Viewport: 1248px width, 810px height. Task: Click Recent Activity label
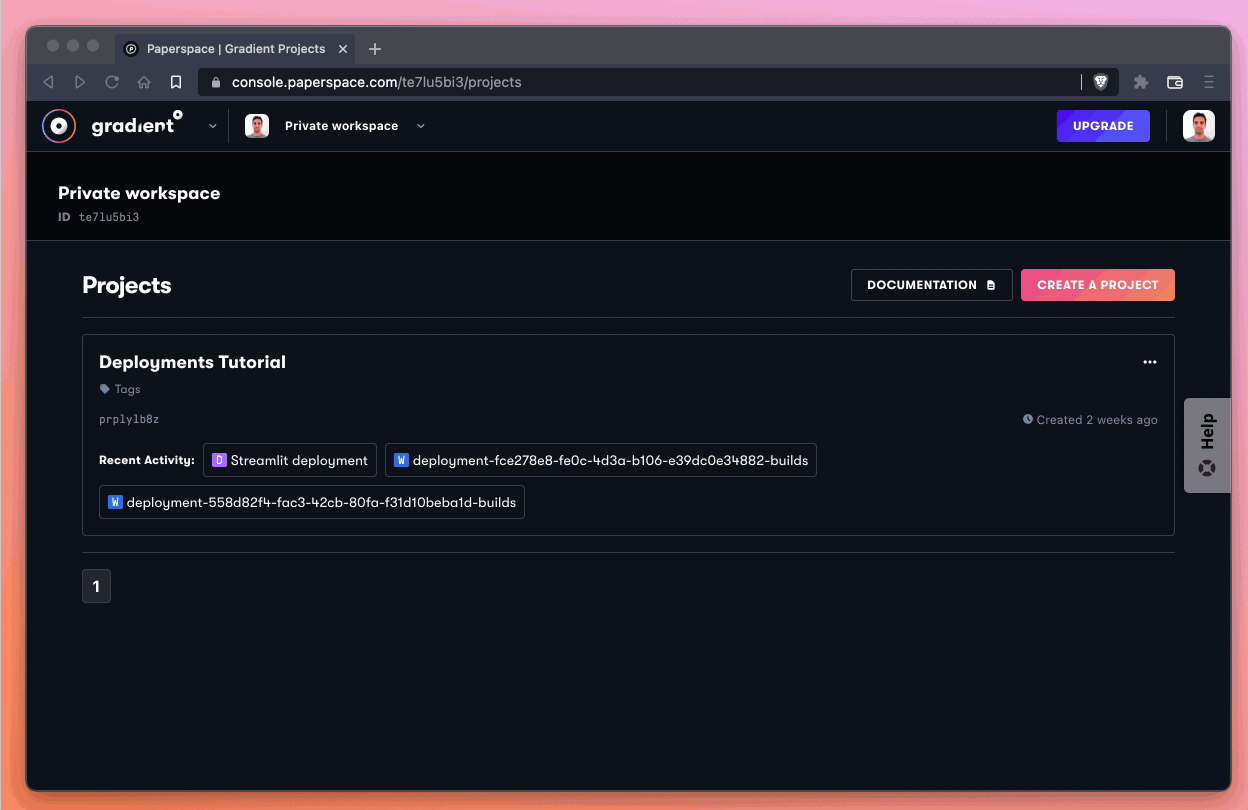coord(147,460)
